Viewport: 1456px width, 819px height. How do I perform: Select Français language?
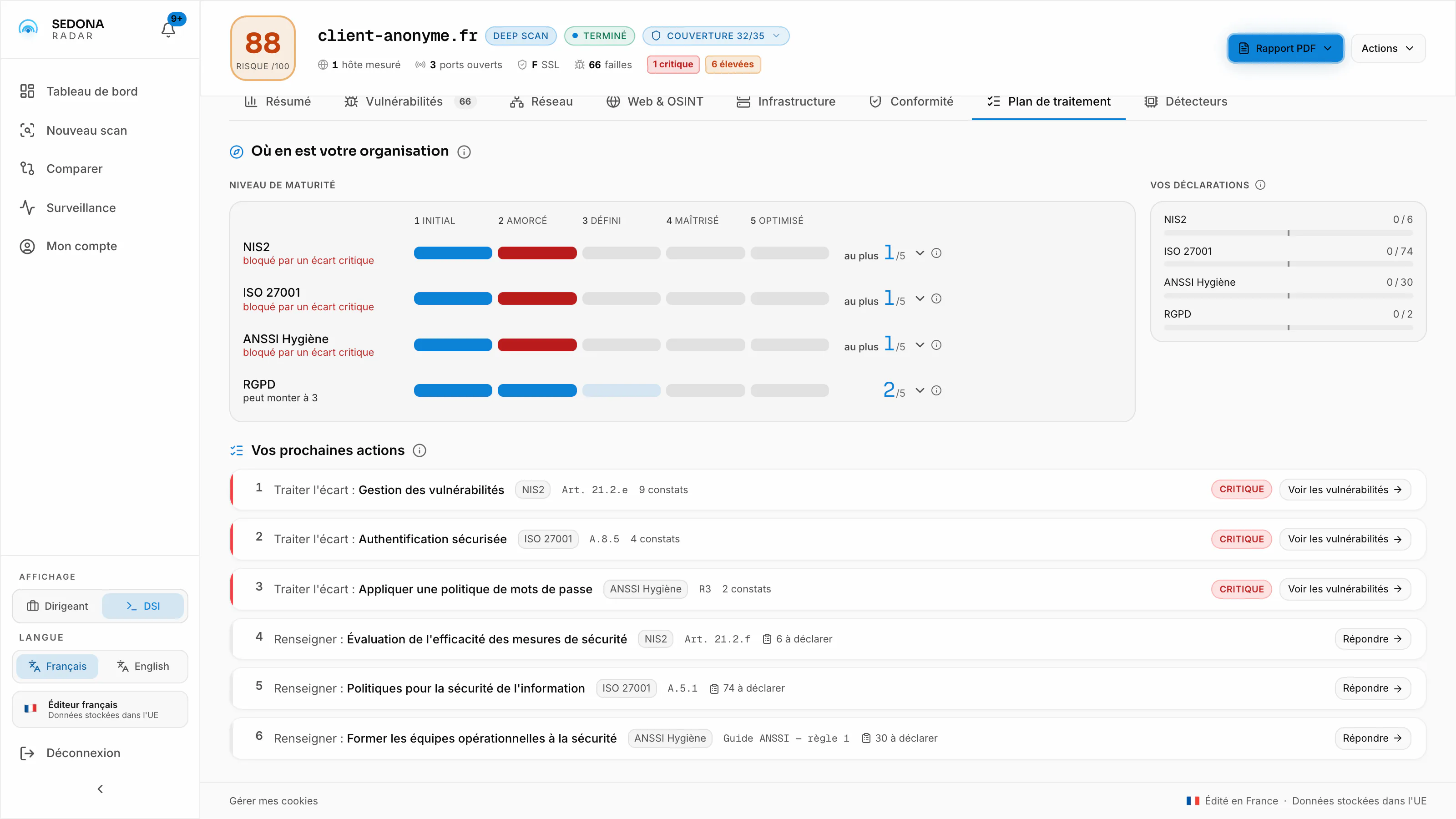(58, 666)
